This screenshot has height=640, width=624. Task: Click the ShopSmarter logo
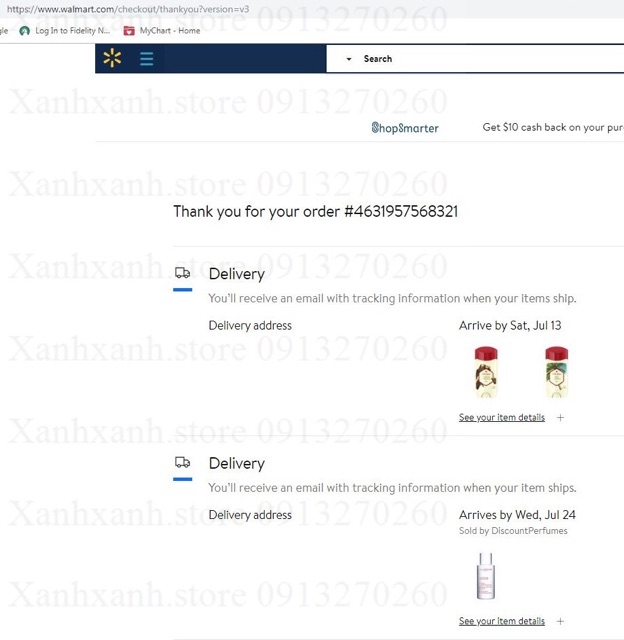pos(405,128)
